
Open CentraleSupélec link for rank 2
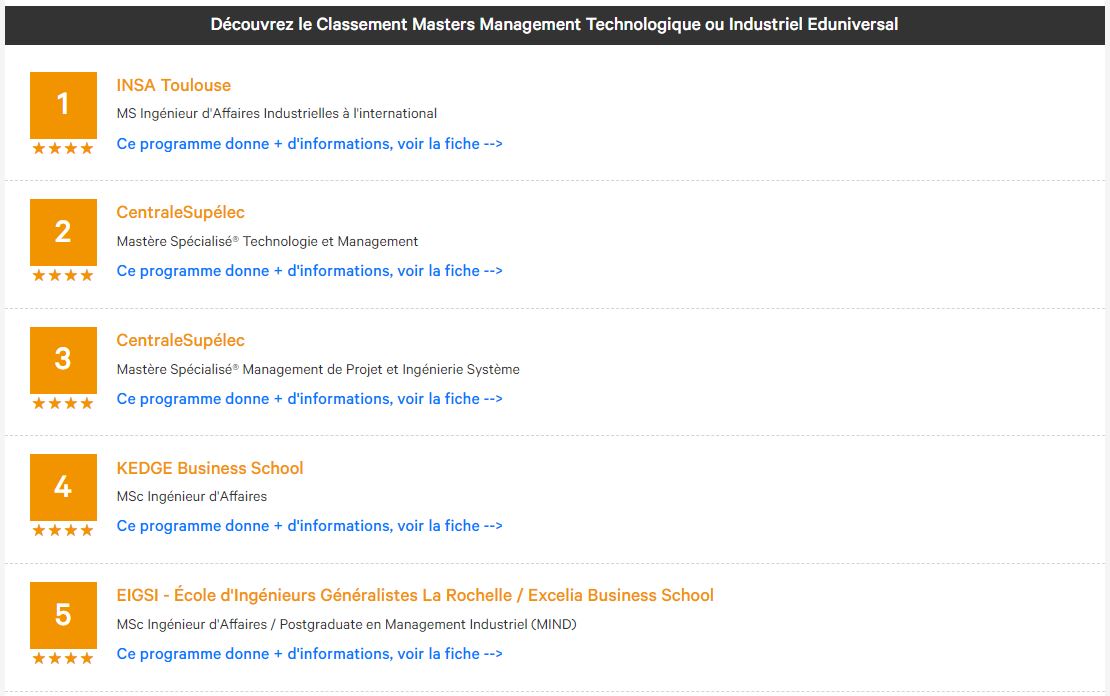click(x=181, y=212)
